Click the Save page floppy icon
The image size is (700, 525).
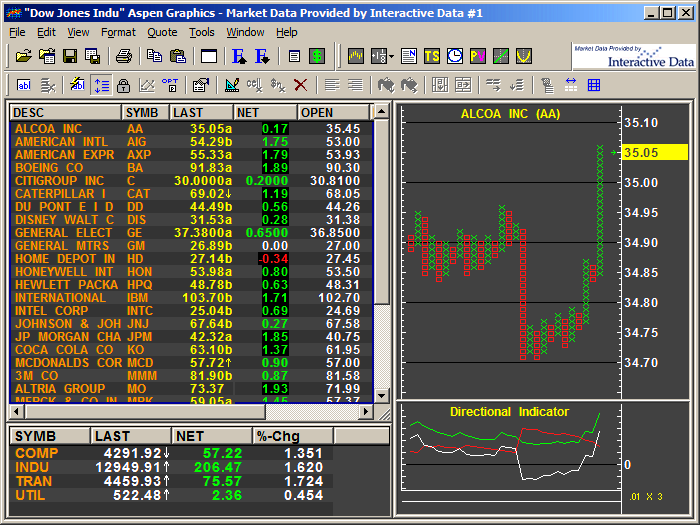pyautogui.click(x=92, y=56)
